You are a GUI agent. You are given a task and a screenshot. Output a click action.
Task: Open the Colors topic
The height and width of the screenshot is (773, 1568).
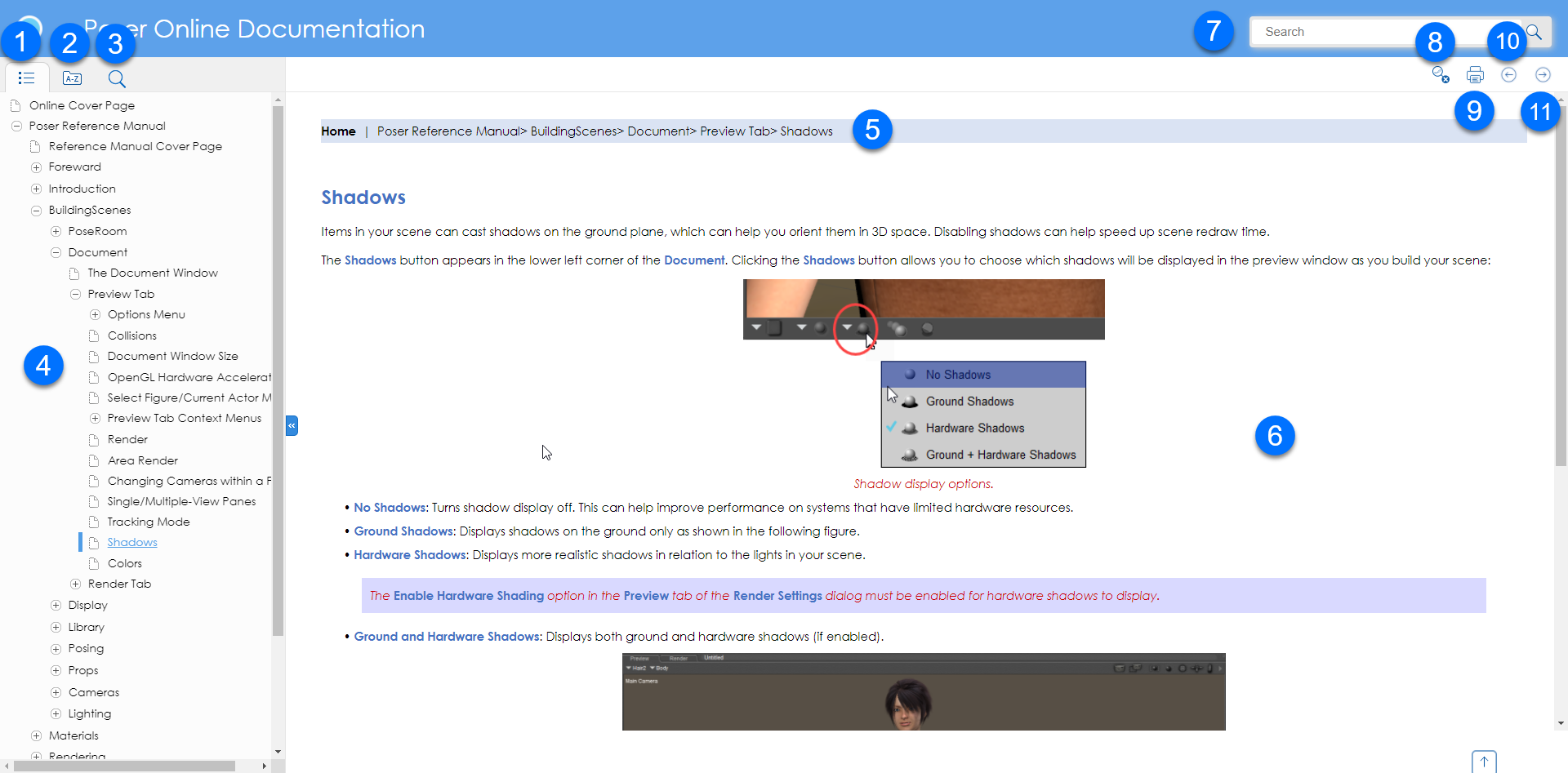(125, 563)
